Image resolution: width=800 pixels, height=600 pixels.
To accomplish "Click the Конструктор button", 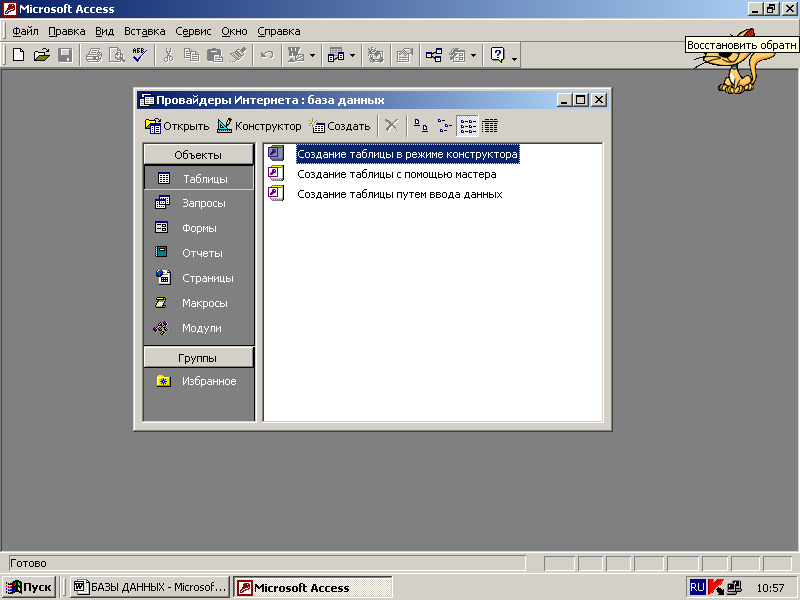I will point(259,126).
